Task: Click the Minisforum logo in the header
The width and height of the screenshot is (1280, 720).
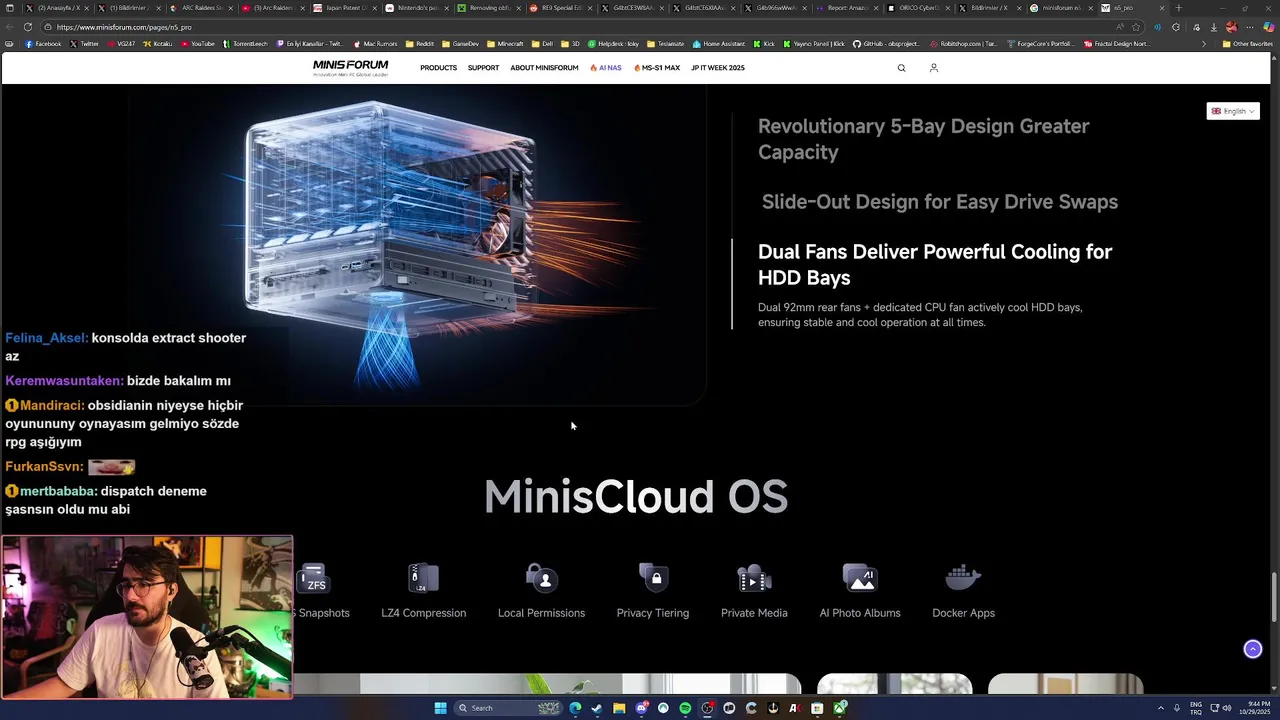Action: (350, 68)
